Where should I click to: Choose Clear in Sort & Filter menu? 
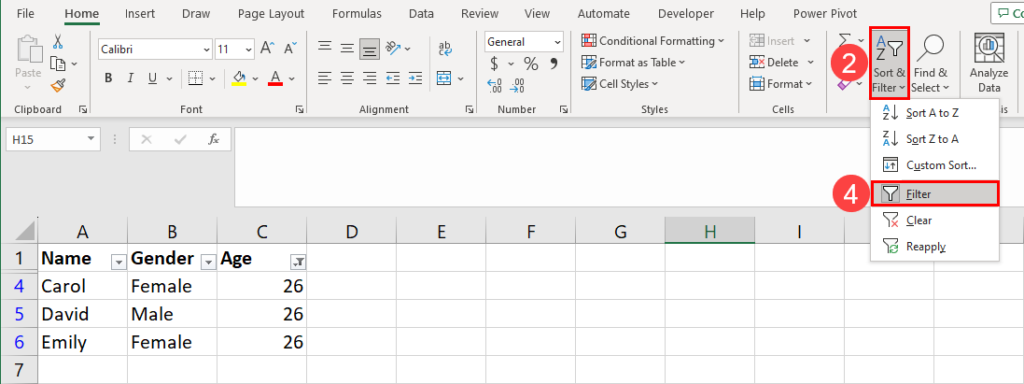934,221
